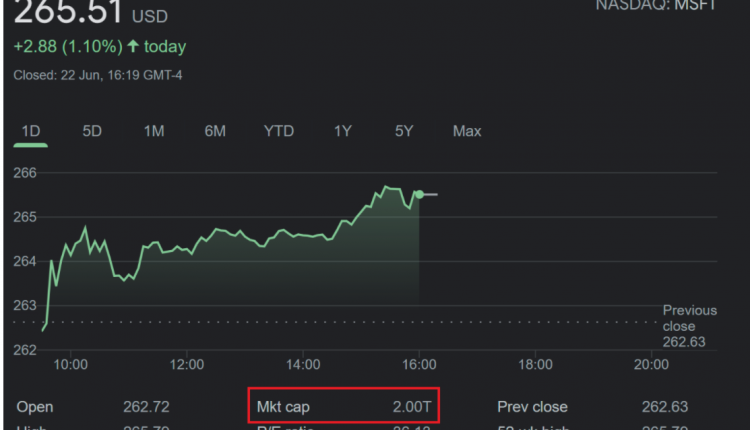Click the green end-point dot on the chart
Image resolution: width=750 pixels, height=430 pixels.
point(419,194)
